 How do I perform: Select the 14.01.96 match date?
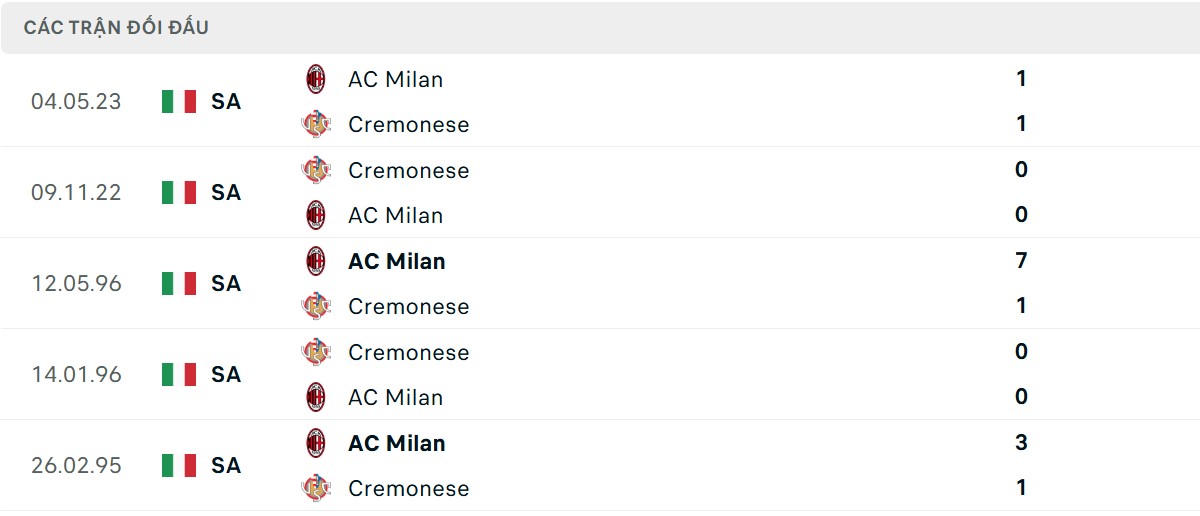pos(76,374)
